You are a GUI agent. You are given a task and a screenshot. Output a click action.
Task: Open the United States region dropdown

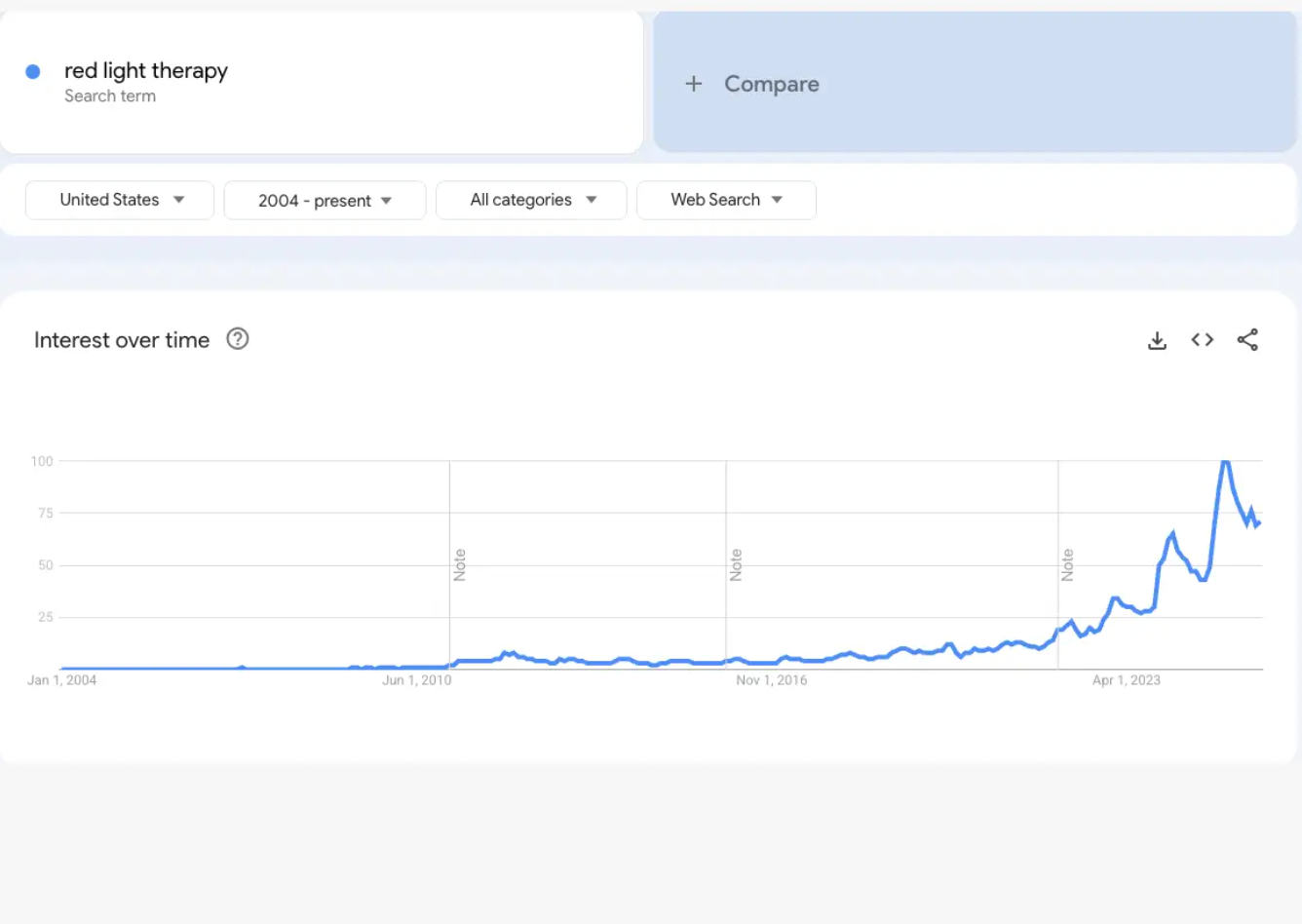click(120, 200)
